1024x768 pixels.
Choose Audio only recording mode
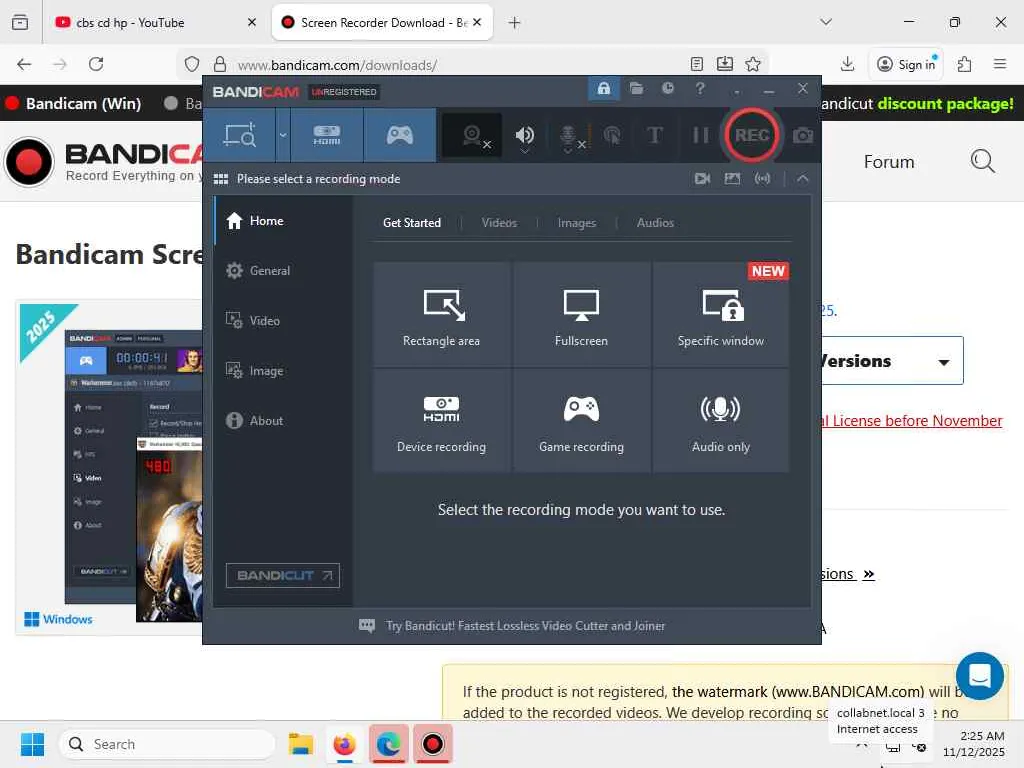[721, 421]
